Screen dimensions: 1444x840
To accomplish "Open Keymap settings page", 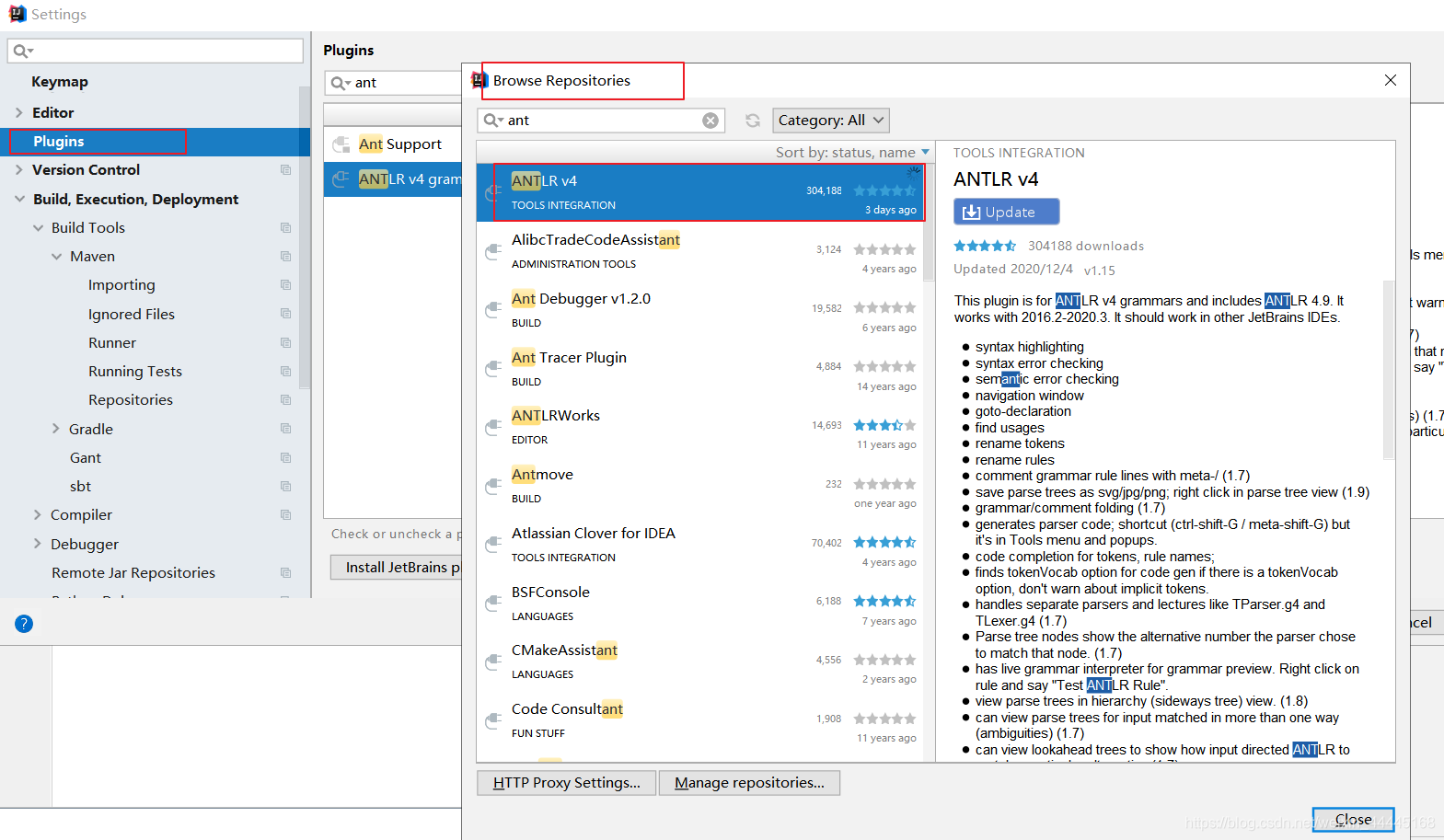I will click(60, 82).
